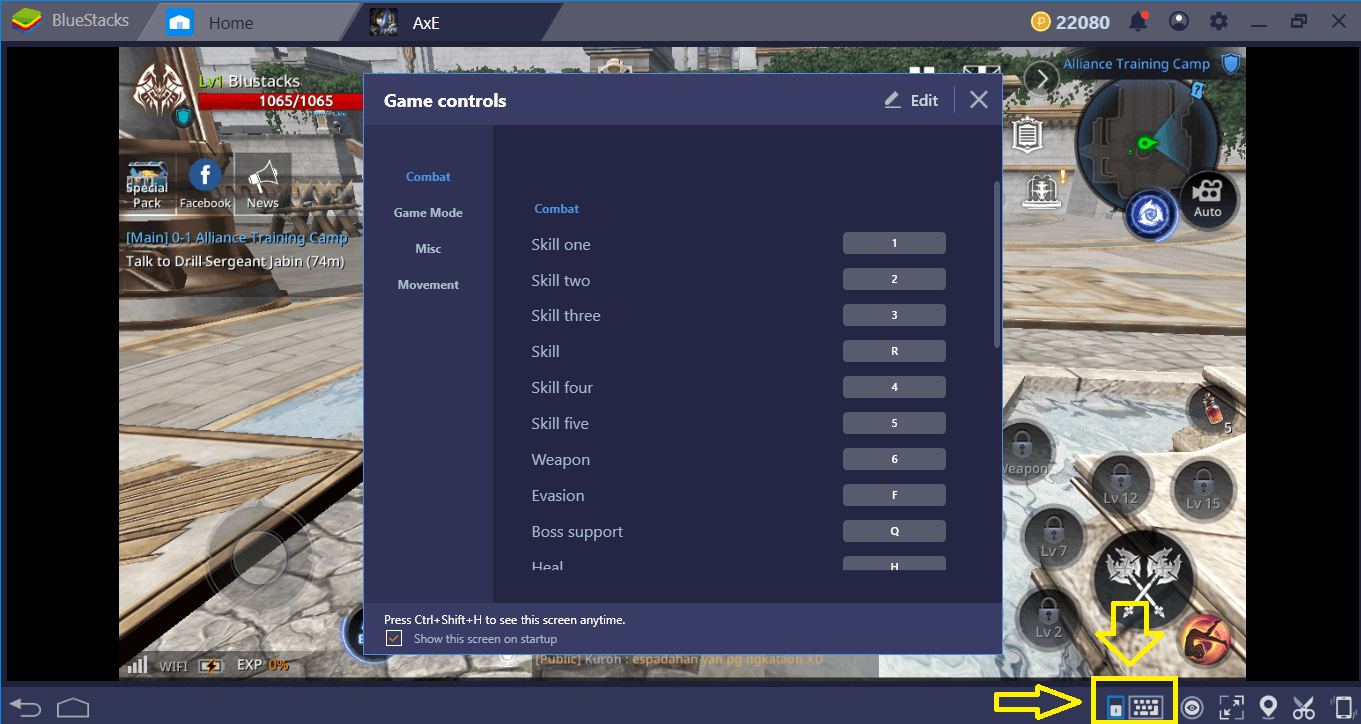Open the keyboard controls icon

[x=1146, y=708]
